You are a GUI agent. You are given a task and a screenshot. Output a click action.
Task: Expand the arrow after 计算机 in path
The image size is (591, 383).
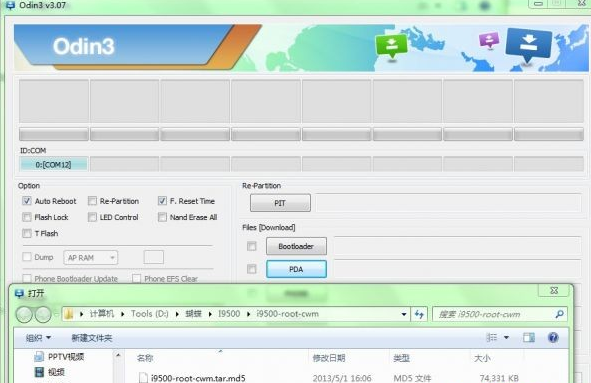pyautogui.click(x=122, y=314)
